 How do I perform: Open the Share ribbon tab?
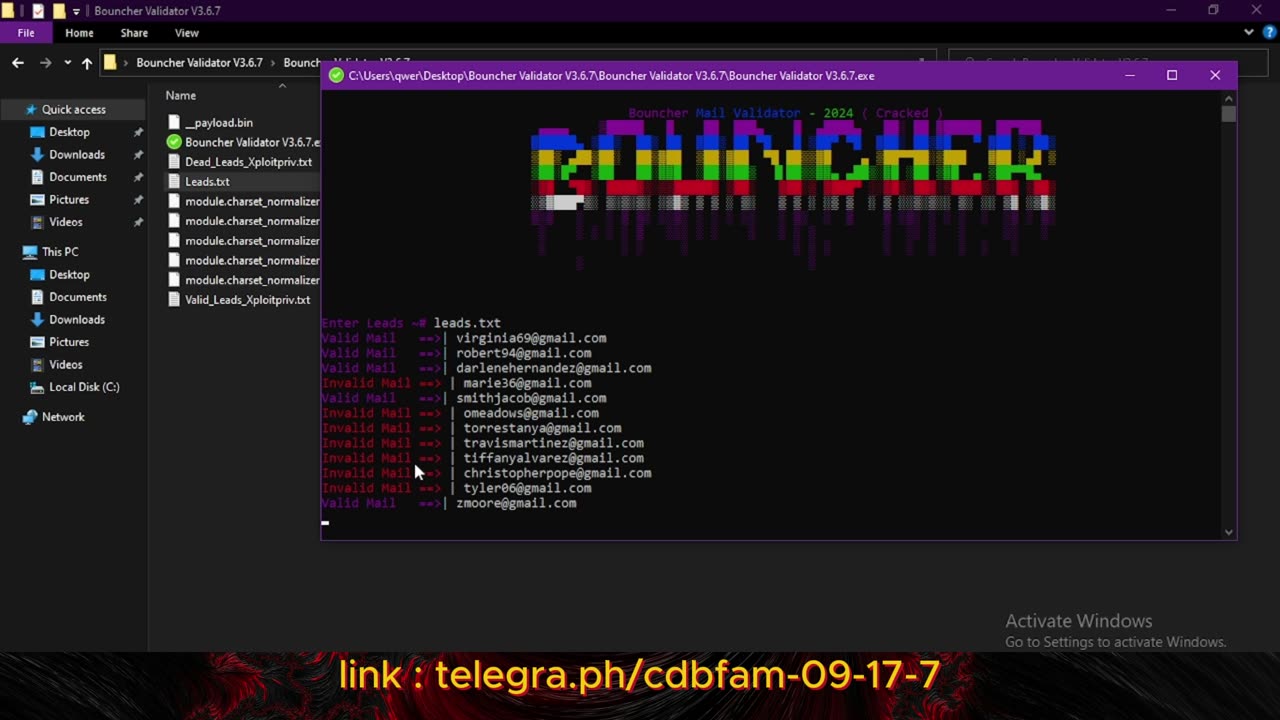point(134,33)
